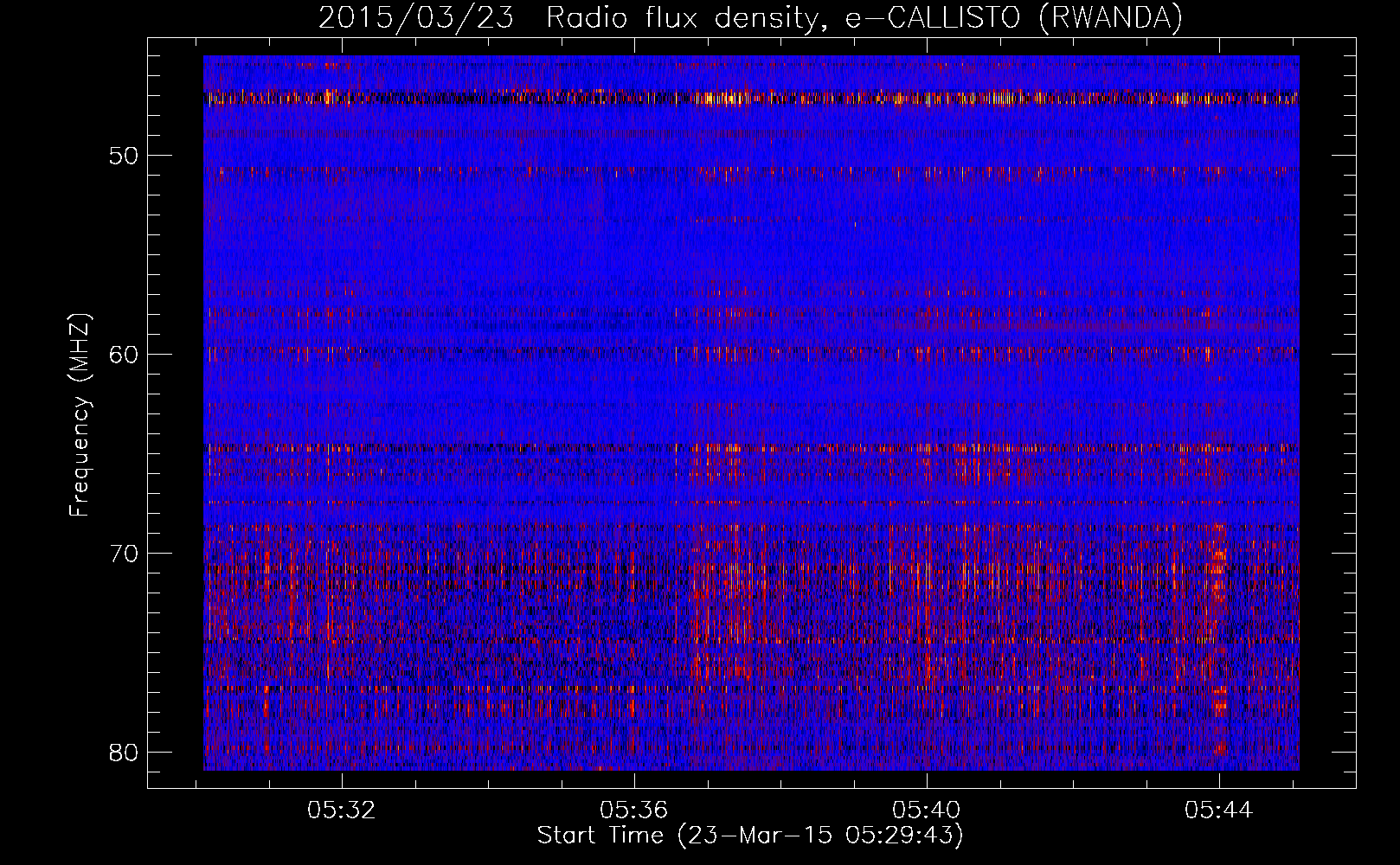Click the 05:44 time tick label

click(x=1219, y=811)
